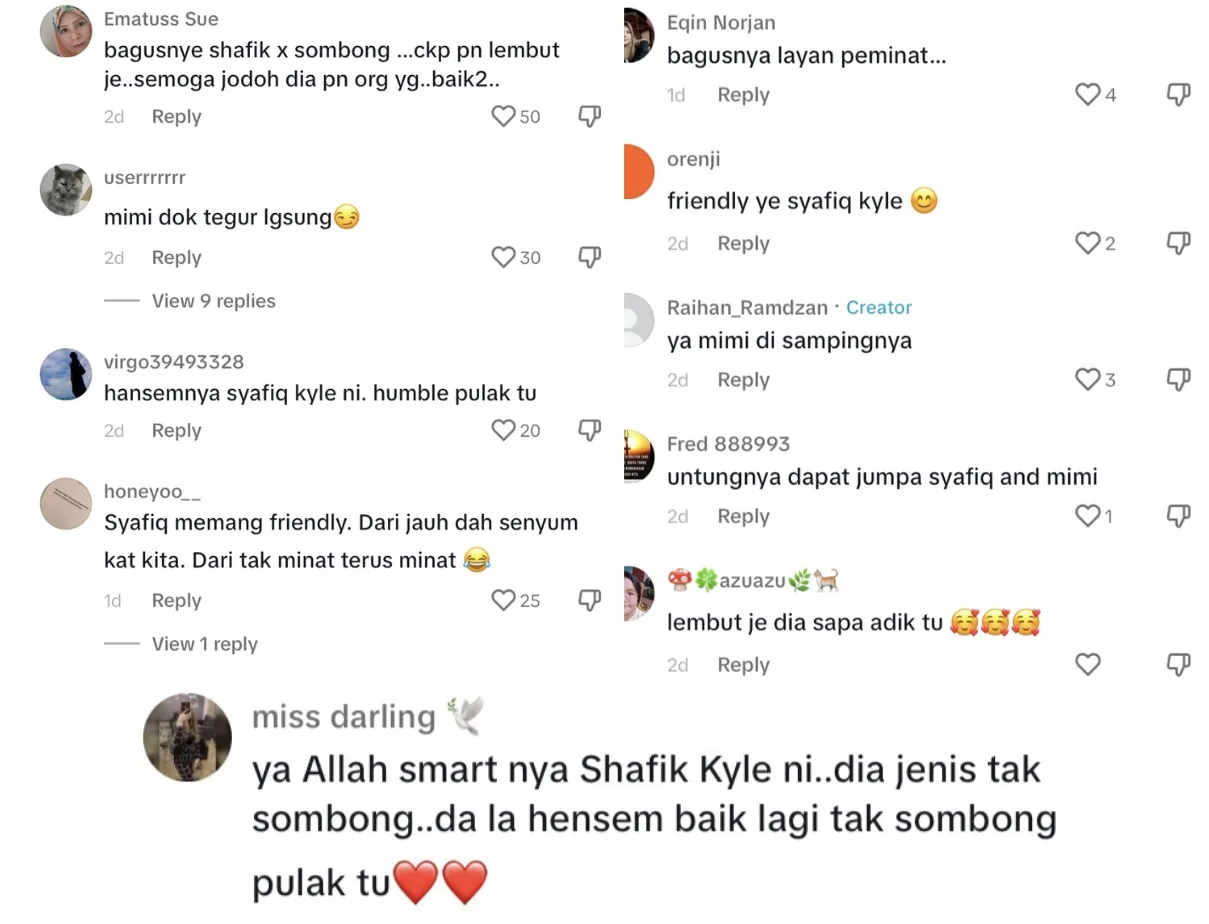Tap heart on virgo39493328's comment
The image size is (1209, 924).
(503, 431)
